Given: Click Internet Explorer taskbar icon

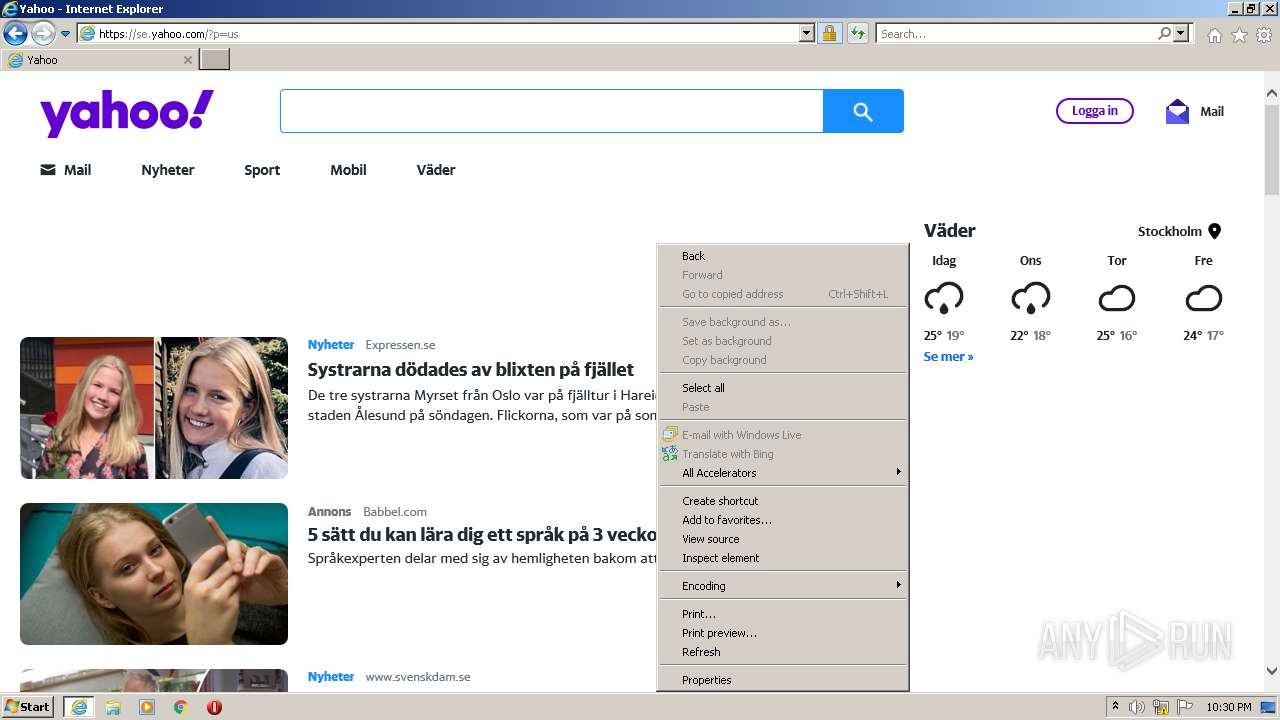Looking at the screenshot, I should [x=78, y=707].
